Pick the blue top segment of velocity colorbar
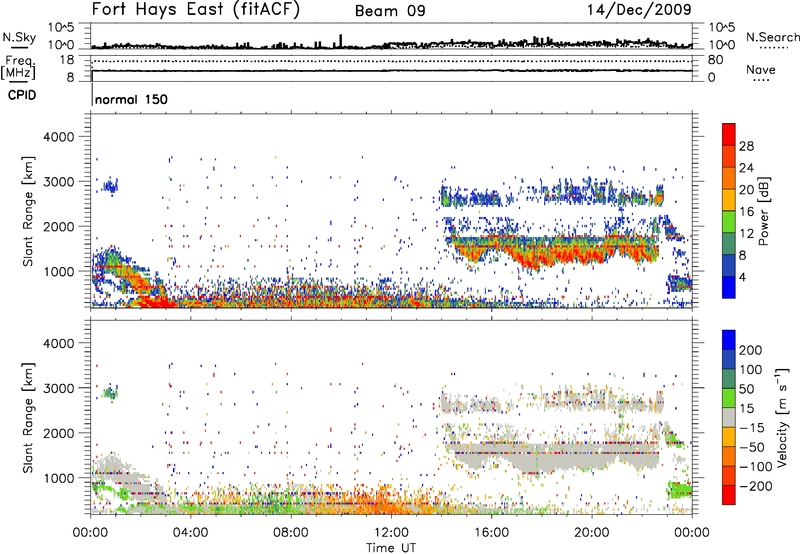Viewport: 800px width, 554px height. click(x=729, y=340)
